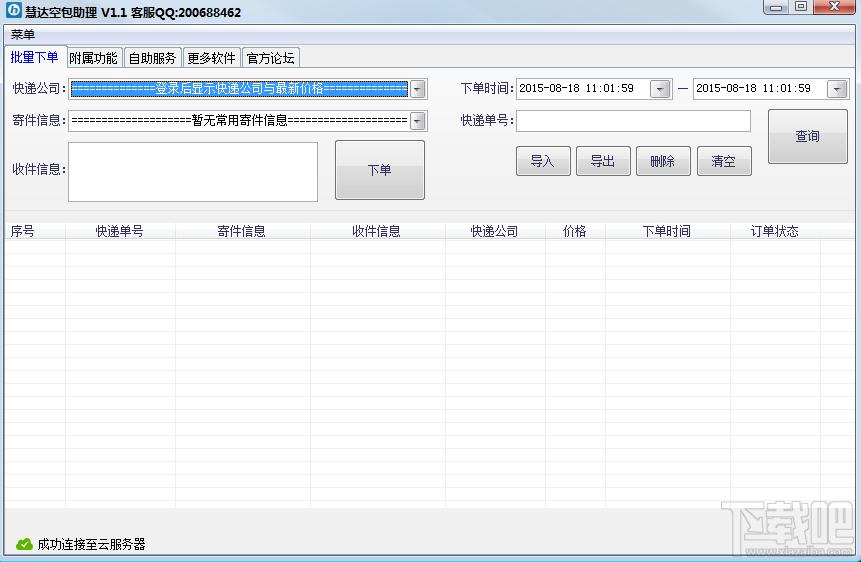
Task: Click the 价格 column header
Action: pos(575,231)
